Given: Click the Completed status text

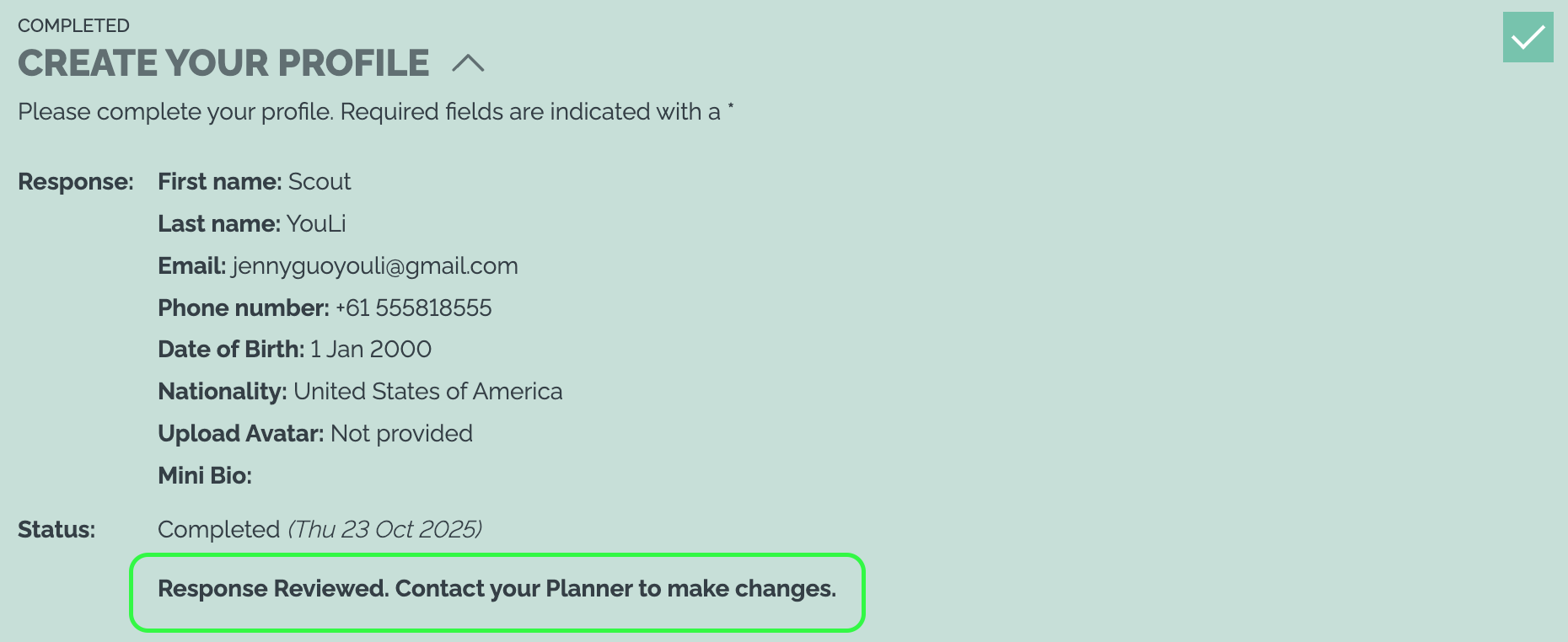Looking at the screenshot, I should tap(218, 529).
